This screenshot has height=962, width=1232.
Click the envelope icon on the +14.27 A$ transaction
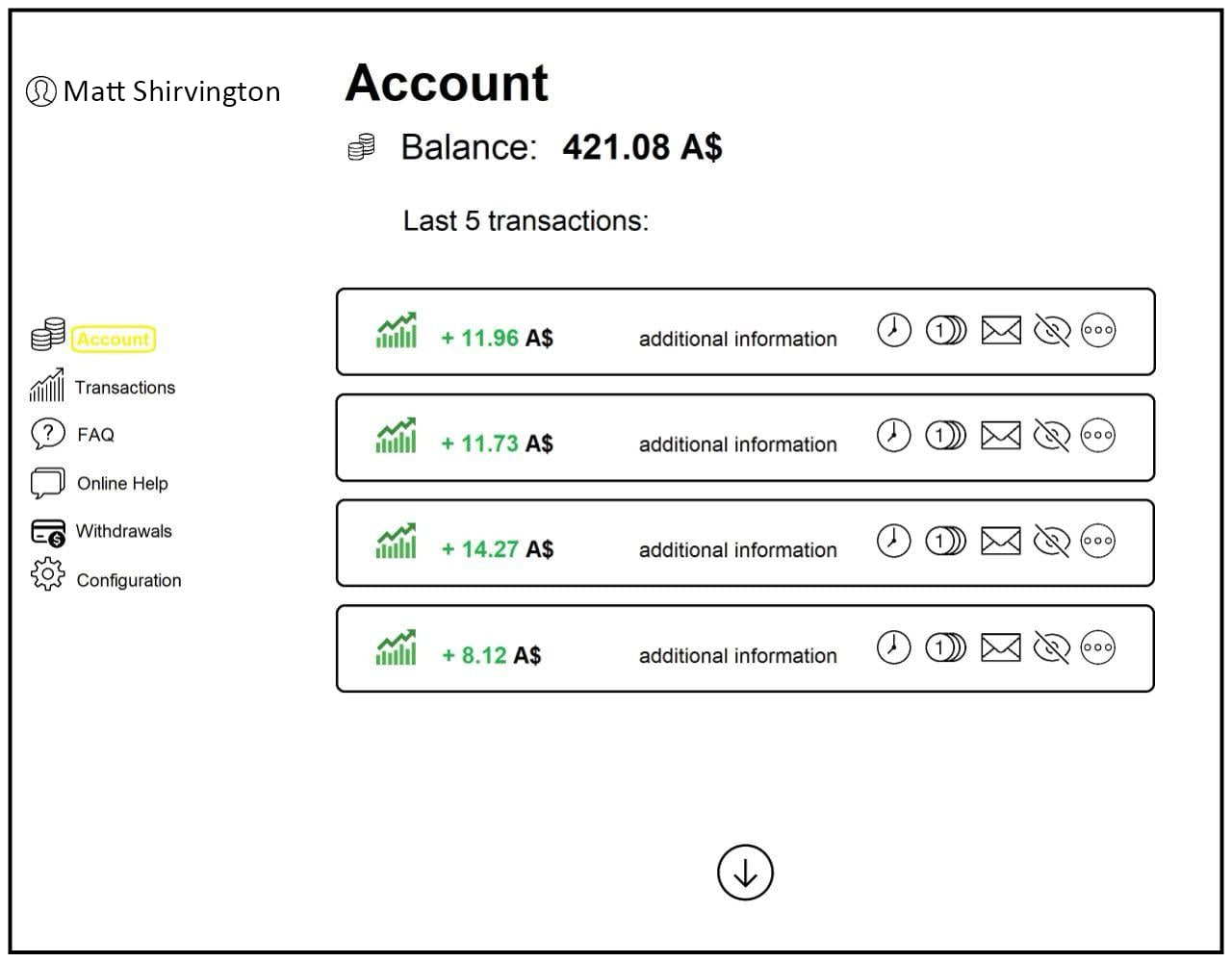(x=1000, y=542)
